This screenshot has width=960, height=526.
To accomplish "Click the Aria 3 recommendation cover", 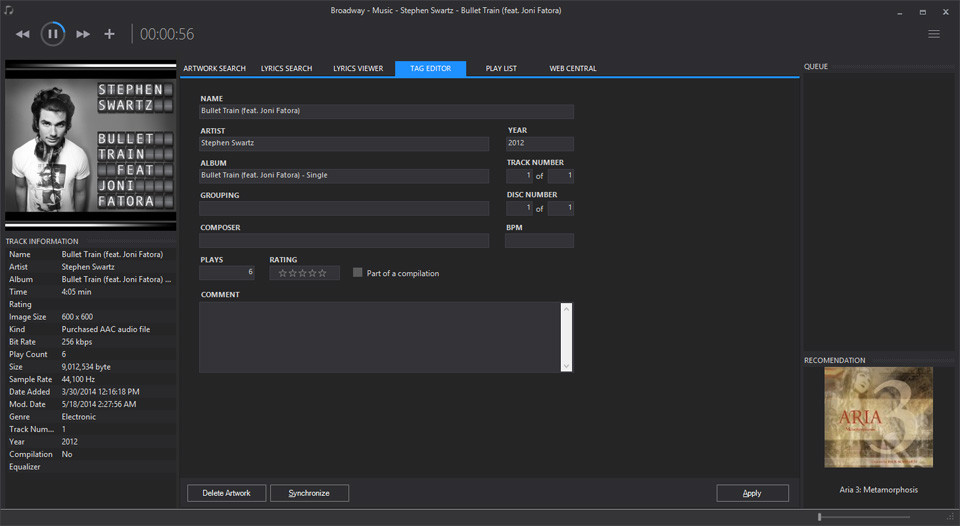I will tap(879, 417).
